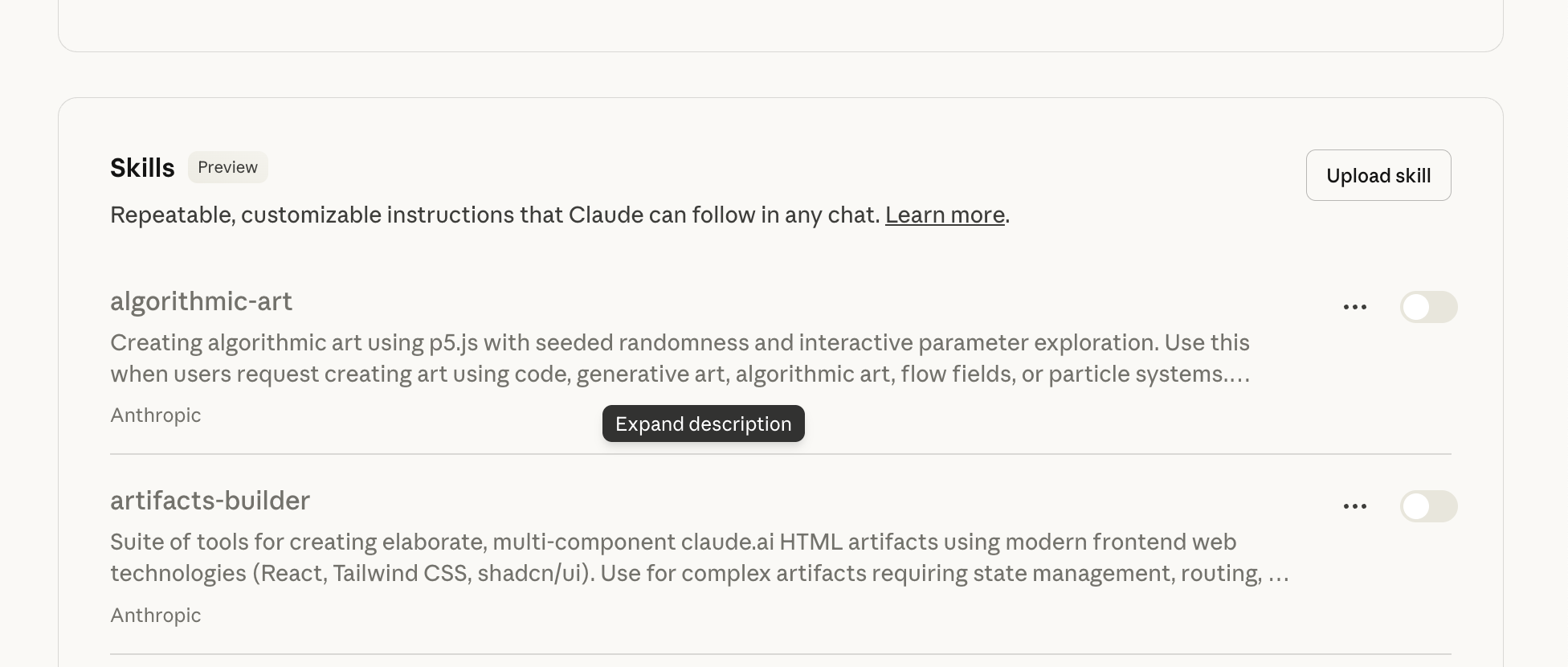Click the Upload skill button
The height and width of the screenshot is (667, 1568).
click(x=1378, y=175)
